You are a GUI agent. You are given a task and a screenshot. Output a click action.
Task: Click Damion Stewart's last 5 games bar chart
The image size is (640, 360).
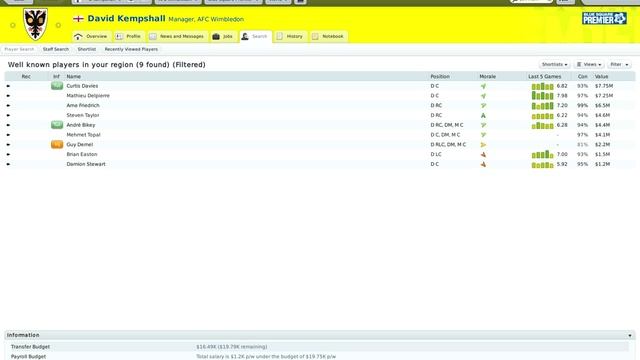tap(542, 165)
